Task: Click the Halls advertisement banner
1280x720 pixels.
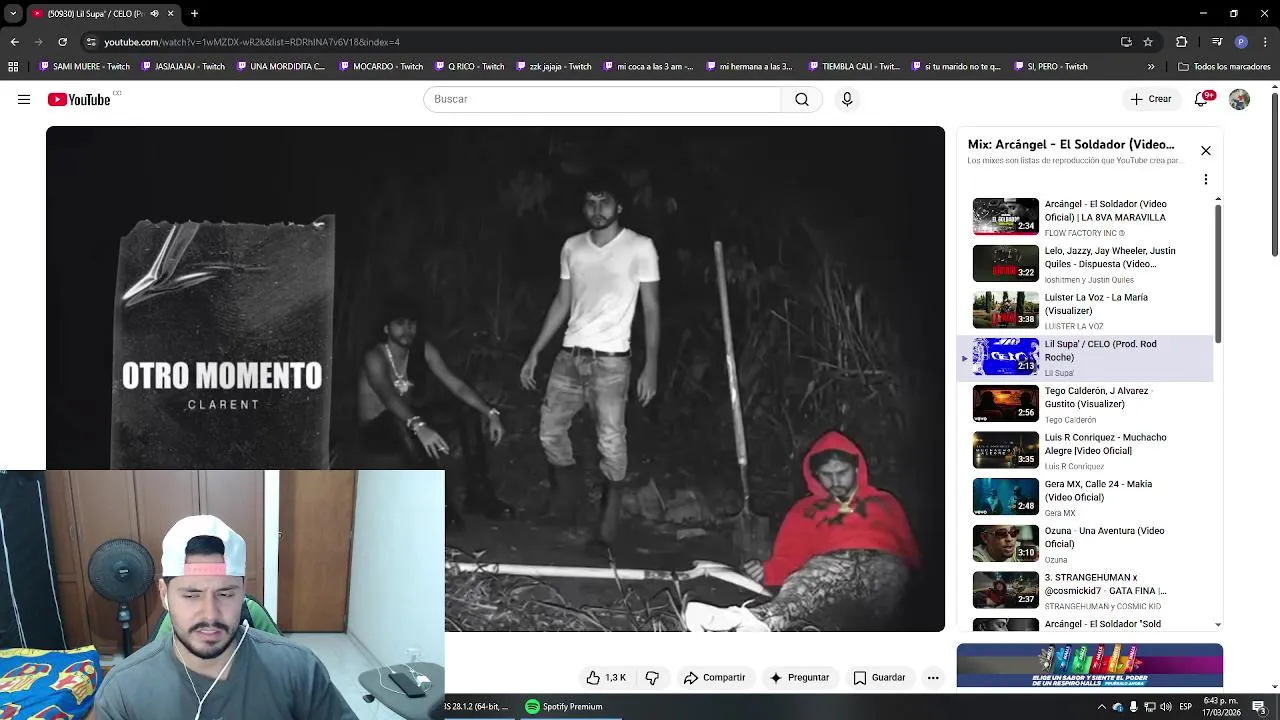Action: (1090, 666)
